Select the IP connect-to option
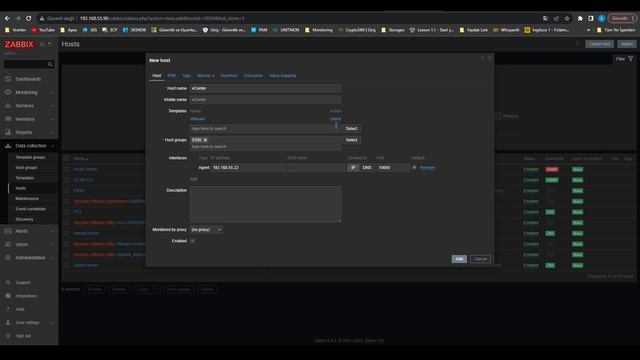Screen dimensions: 640x360 [353, 168]
